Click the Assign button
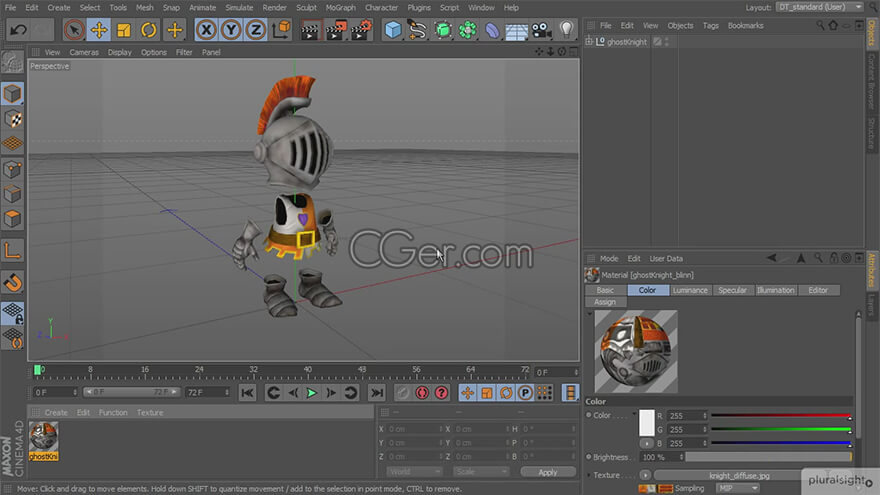Viewport: 880px width, 495px height. (x=605, y=302)
